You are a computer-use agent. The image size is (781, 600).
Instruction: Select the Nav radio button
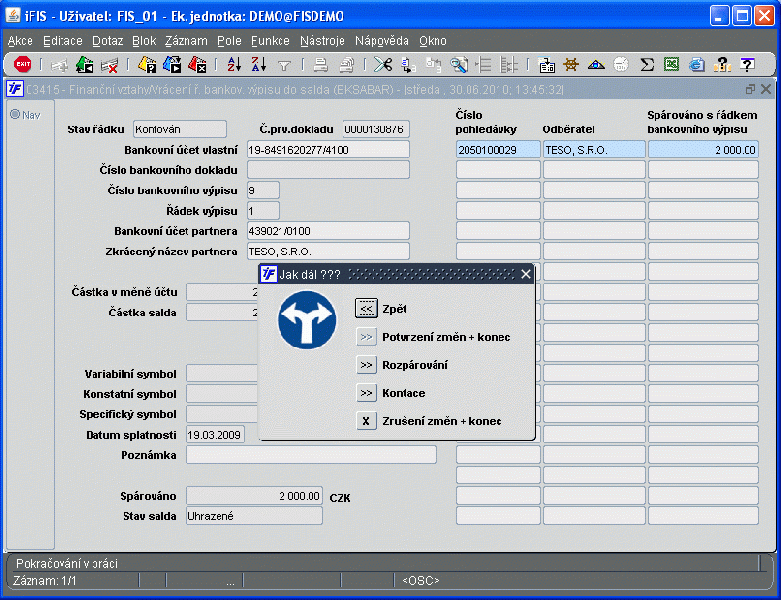pyautogui.click(x=15, y=114)
